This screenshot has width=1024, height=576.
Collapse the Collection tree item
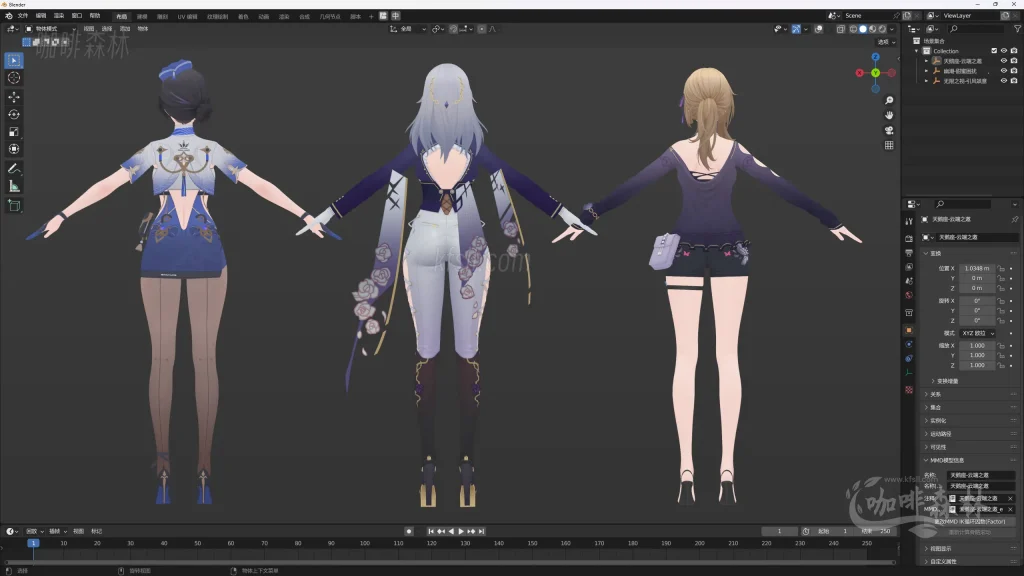point(917,51)
